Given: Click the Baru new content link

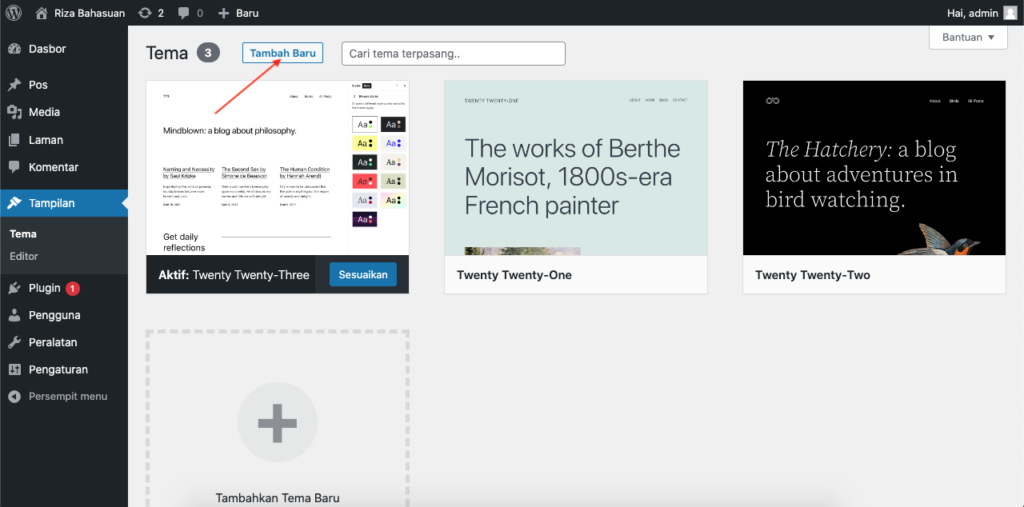Looking at the screenshot, I should (x=248, y=12).
